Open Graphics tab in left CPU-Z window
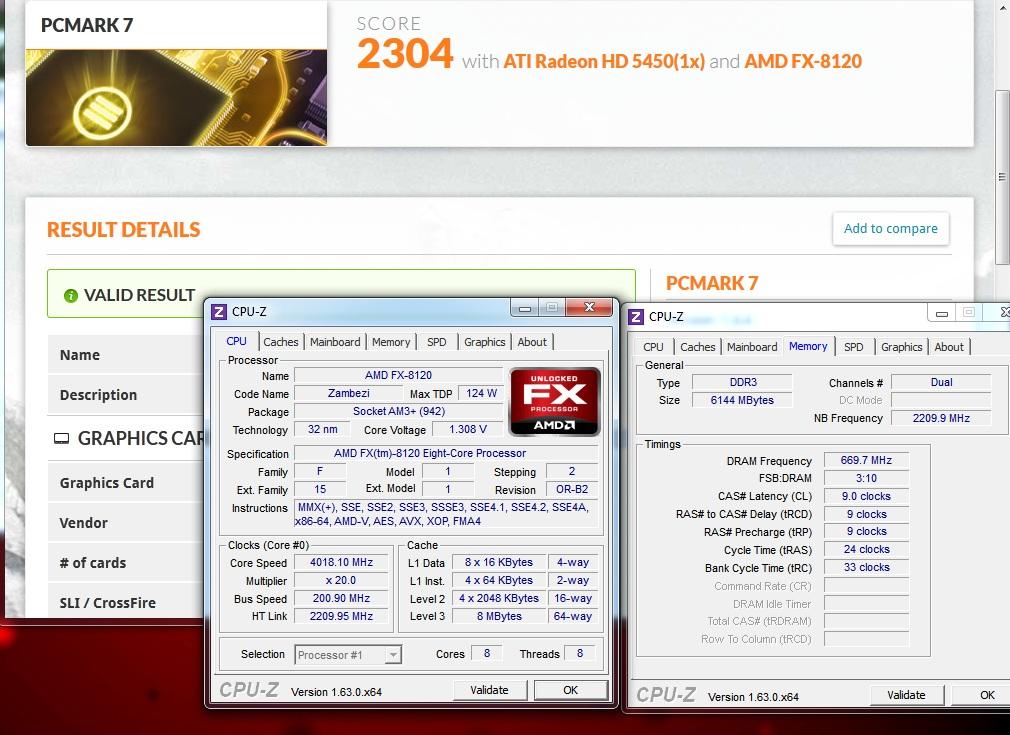The height and width of the screenshot is (735, 1010). [484, 342]
